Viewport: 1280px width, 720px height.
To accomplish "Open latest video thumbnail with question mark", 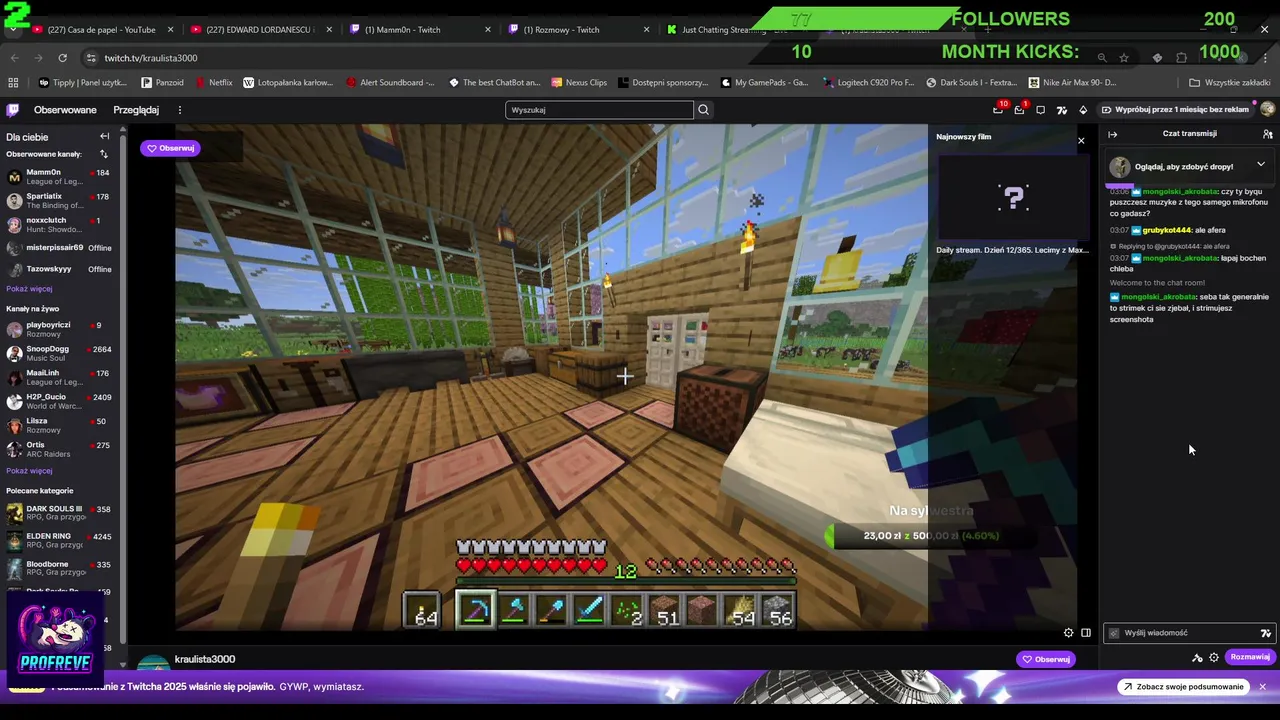I will (1013, 198).
